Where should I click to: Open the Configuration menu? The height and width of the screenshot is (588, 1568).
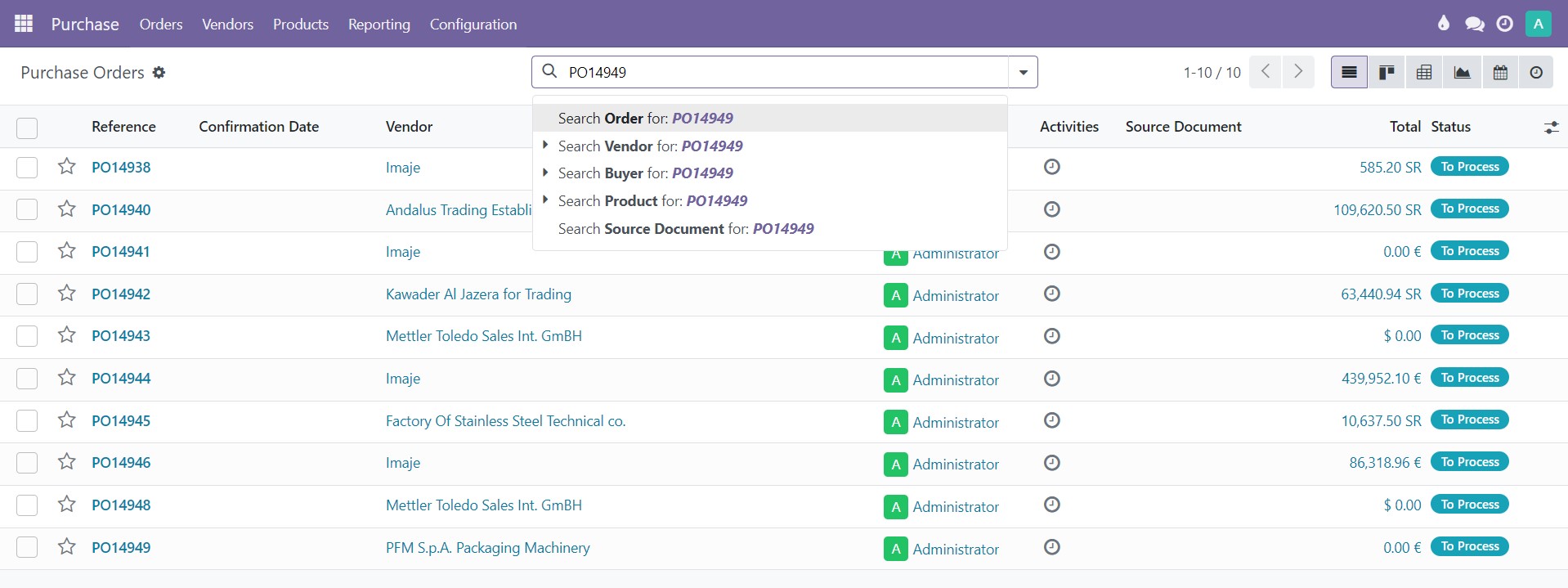473,25
